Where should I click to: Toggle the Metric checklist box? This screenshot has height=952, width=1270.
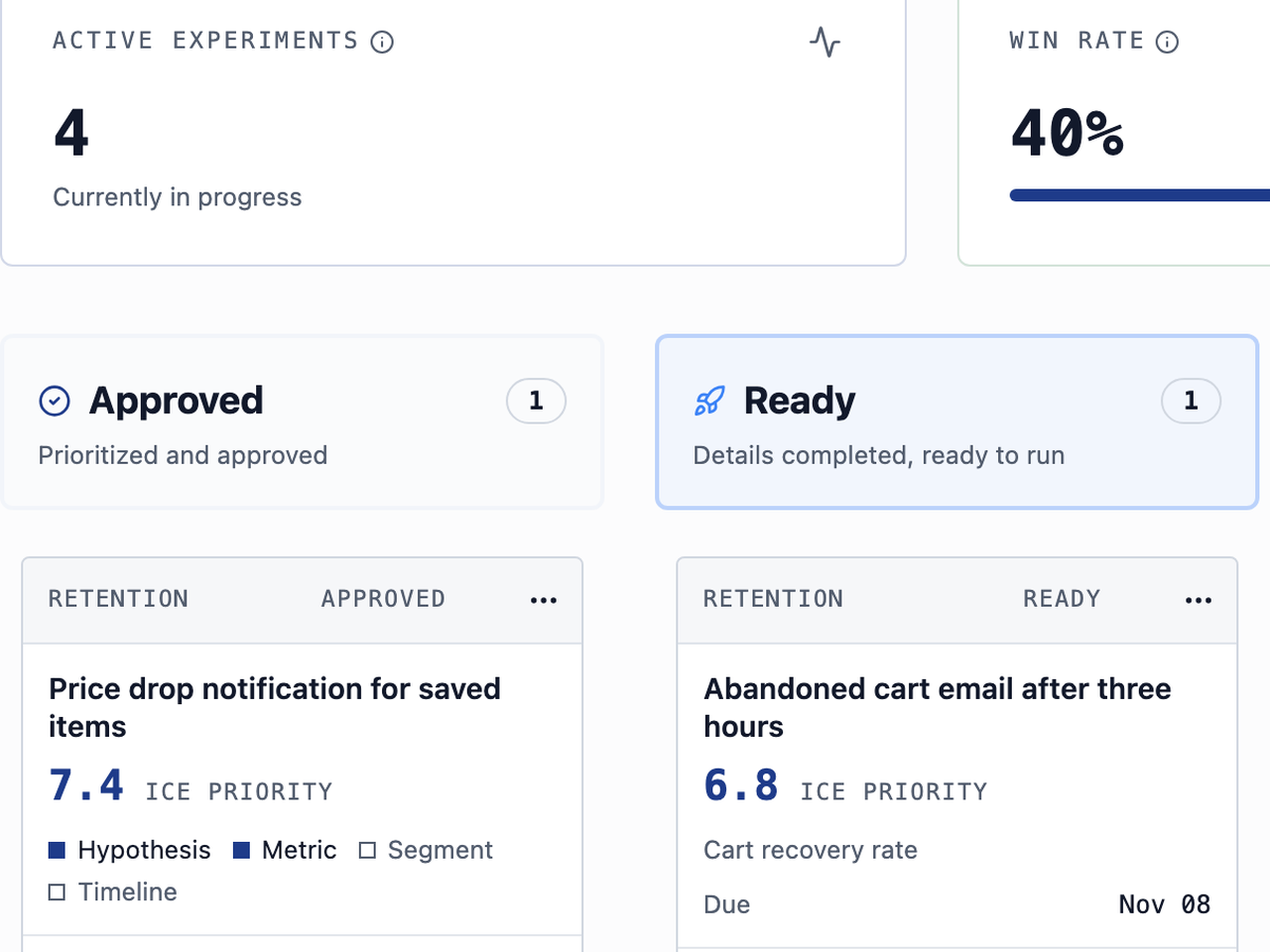(x=241, y=850)
